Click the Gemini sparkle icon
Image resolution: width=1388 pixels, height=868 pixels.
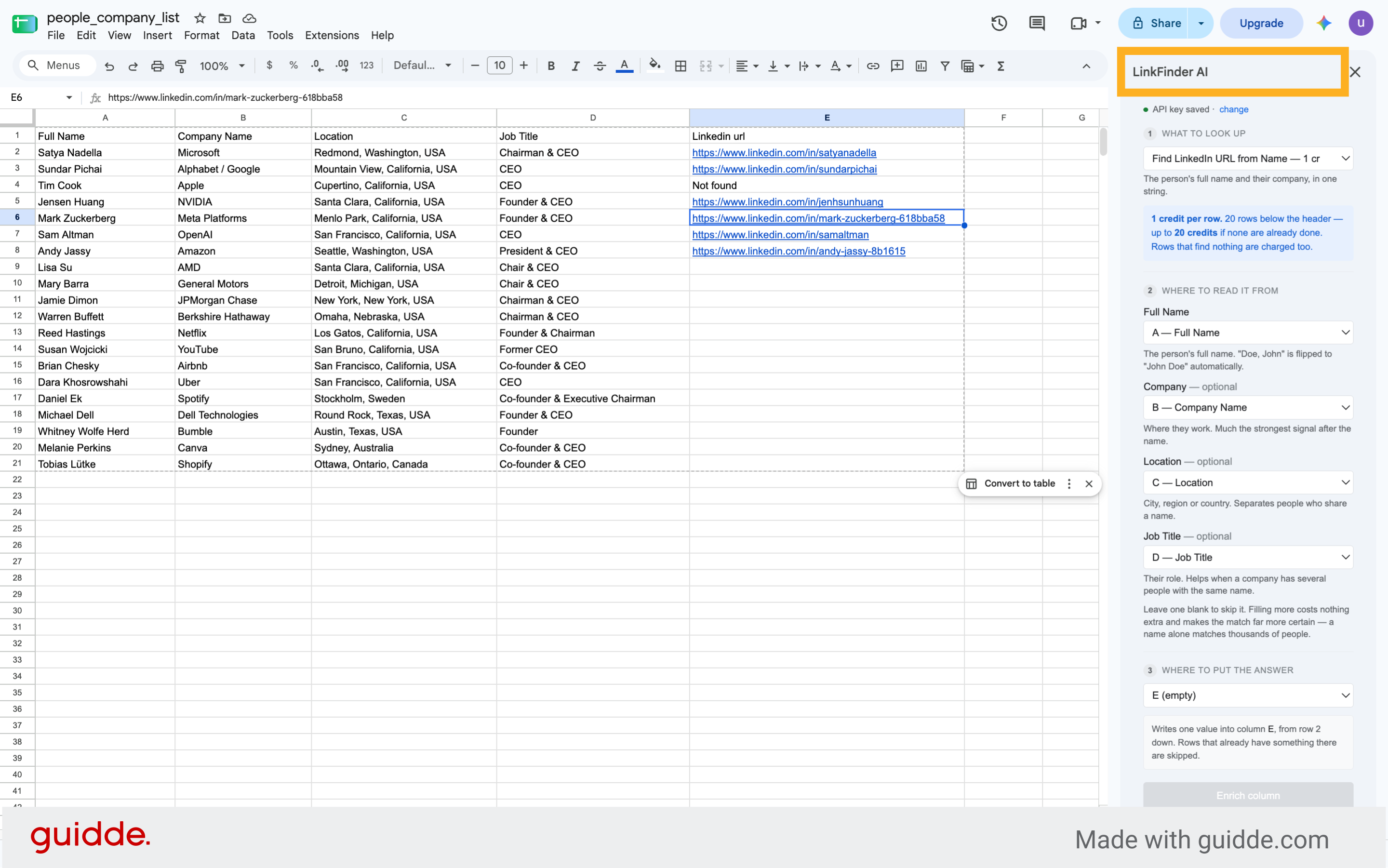[x=1324, y=23]
